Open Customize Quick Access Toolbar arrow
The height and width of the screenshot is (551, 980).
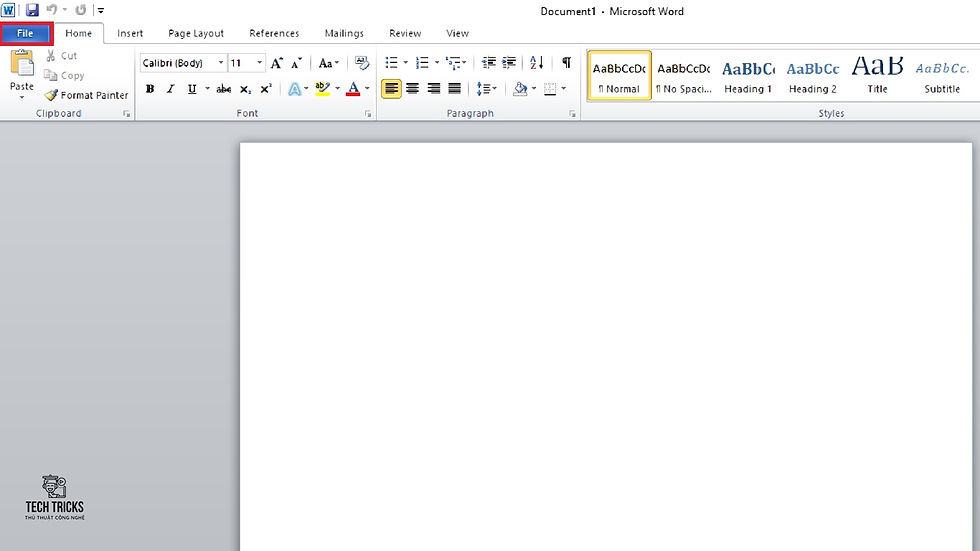pyautogui.click(x=101, y=11)
